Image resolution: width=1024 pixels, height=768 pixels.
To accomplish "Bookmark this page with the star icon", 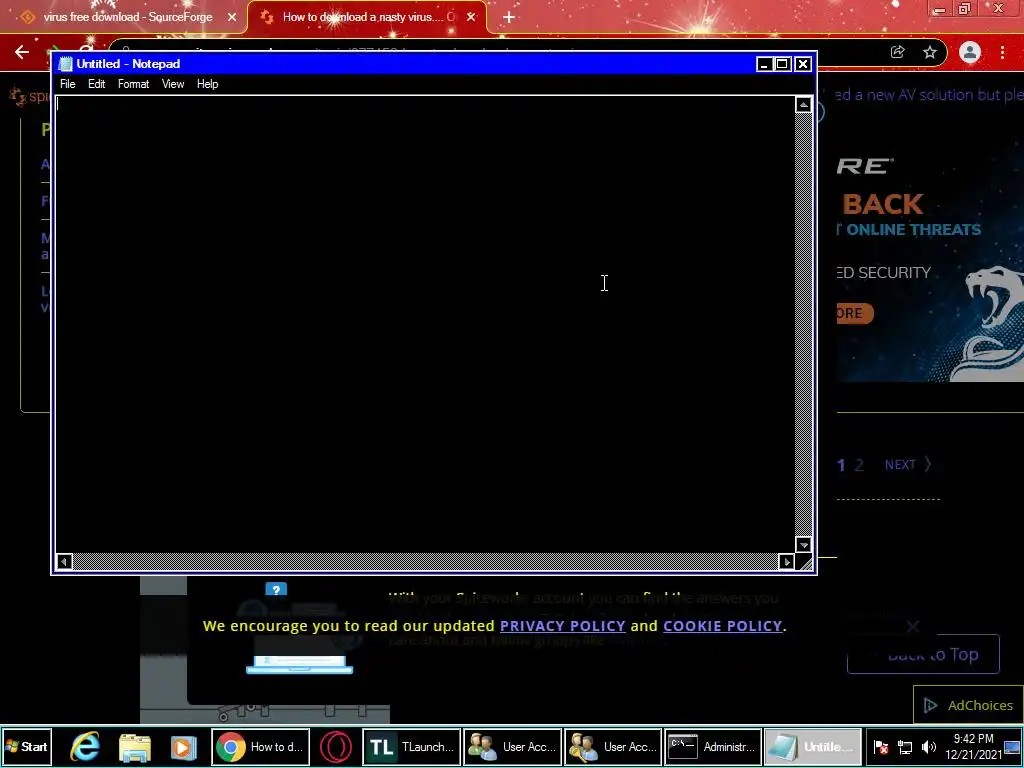I will 930,52.
